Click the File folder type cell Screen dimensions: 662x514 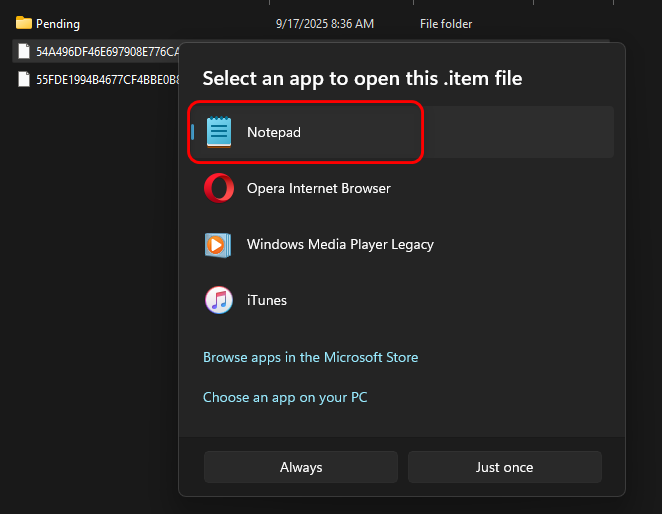click(446, 23)
